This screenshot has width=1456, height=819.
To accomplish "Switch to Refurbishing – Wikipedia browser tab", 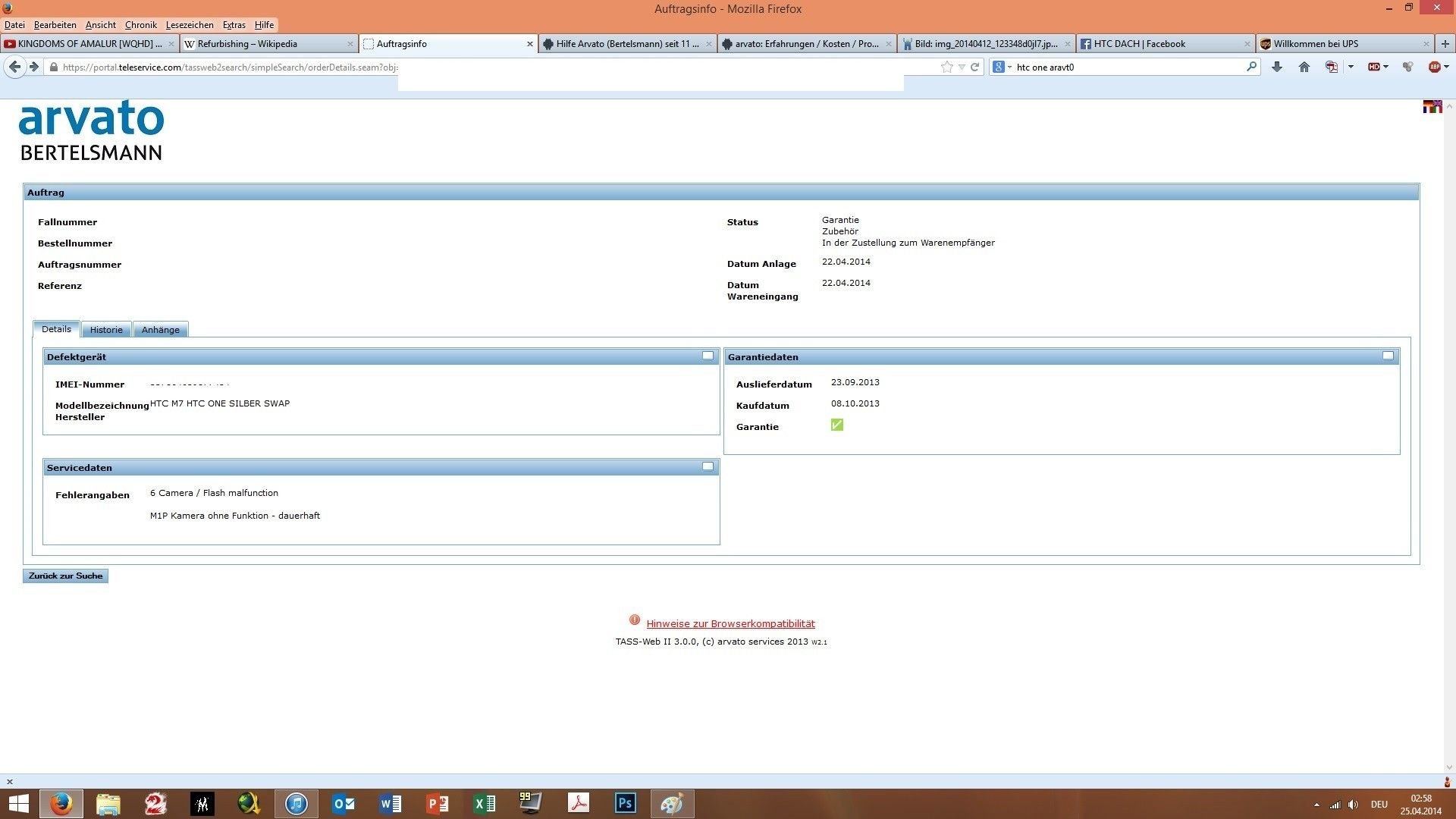I will tap(269, 44).
